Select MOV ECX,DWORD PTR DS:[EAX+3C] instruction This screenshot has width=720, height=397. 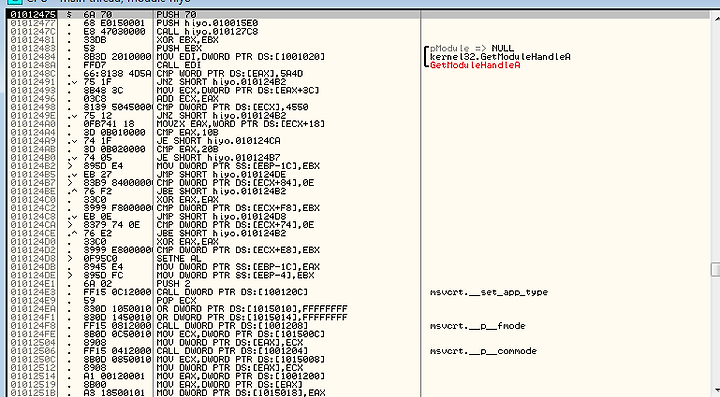238,90
